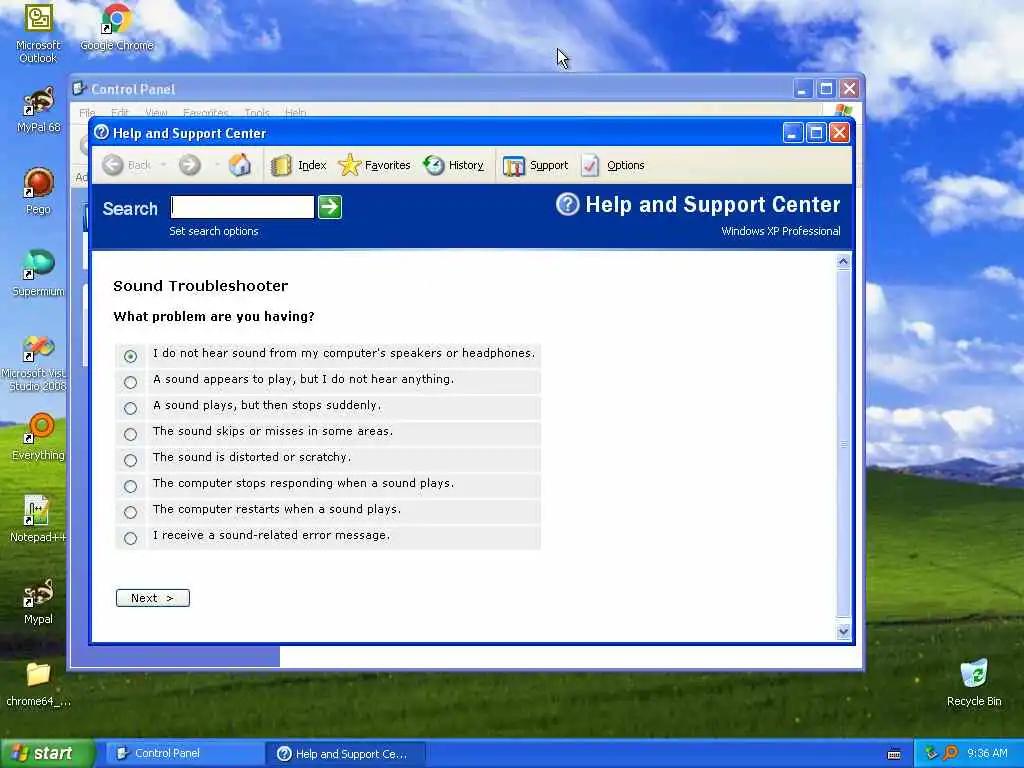1024x768 pixels.
Task: Click the help page scroll down arrow
Action: click(843, 632)
